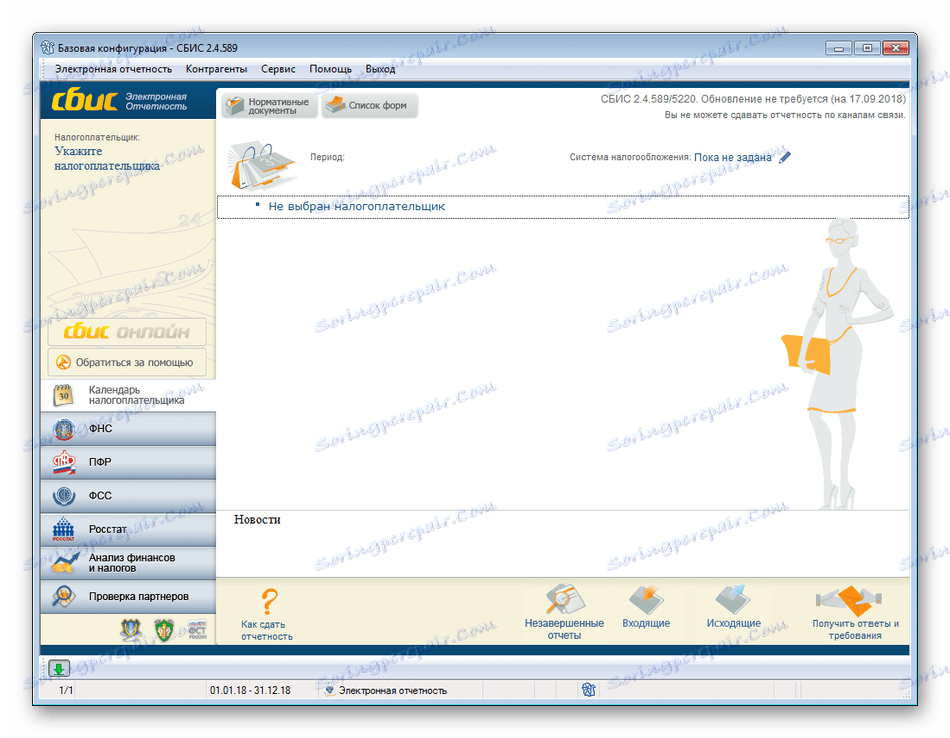Click the period 01.01.18 - 31.12.18 in status bar
The width and height of the screenshot is (950, 738).
[250, 690]
